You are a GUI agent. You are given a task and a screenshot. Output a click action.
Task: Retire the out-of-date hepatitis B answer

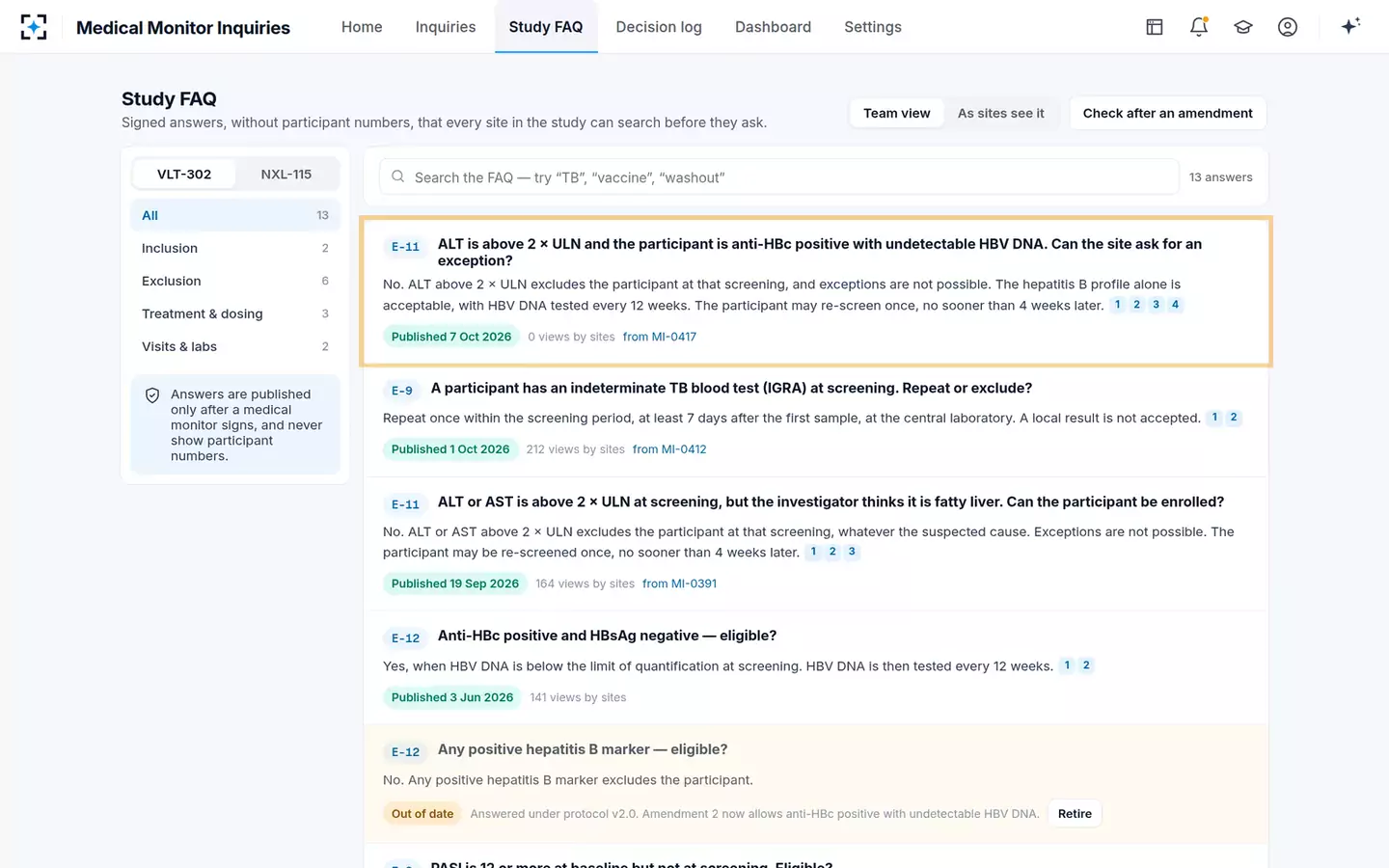[x=1075, y=814]
